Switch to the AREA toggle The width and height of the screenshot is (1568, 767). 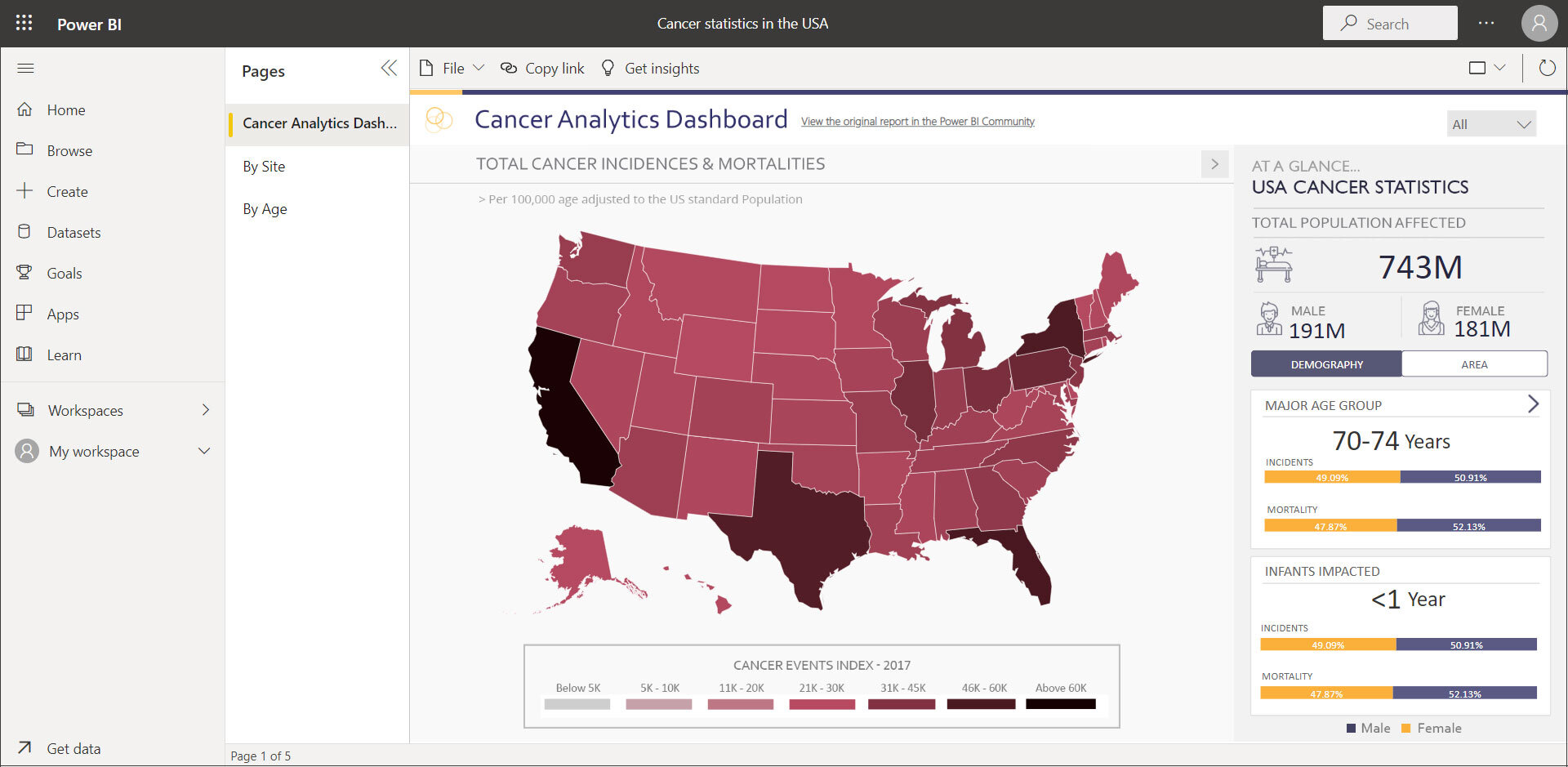(x=1474, y=363)
